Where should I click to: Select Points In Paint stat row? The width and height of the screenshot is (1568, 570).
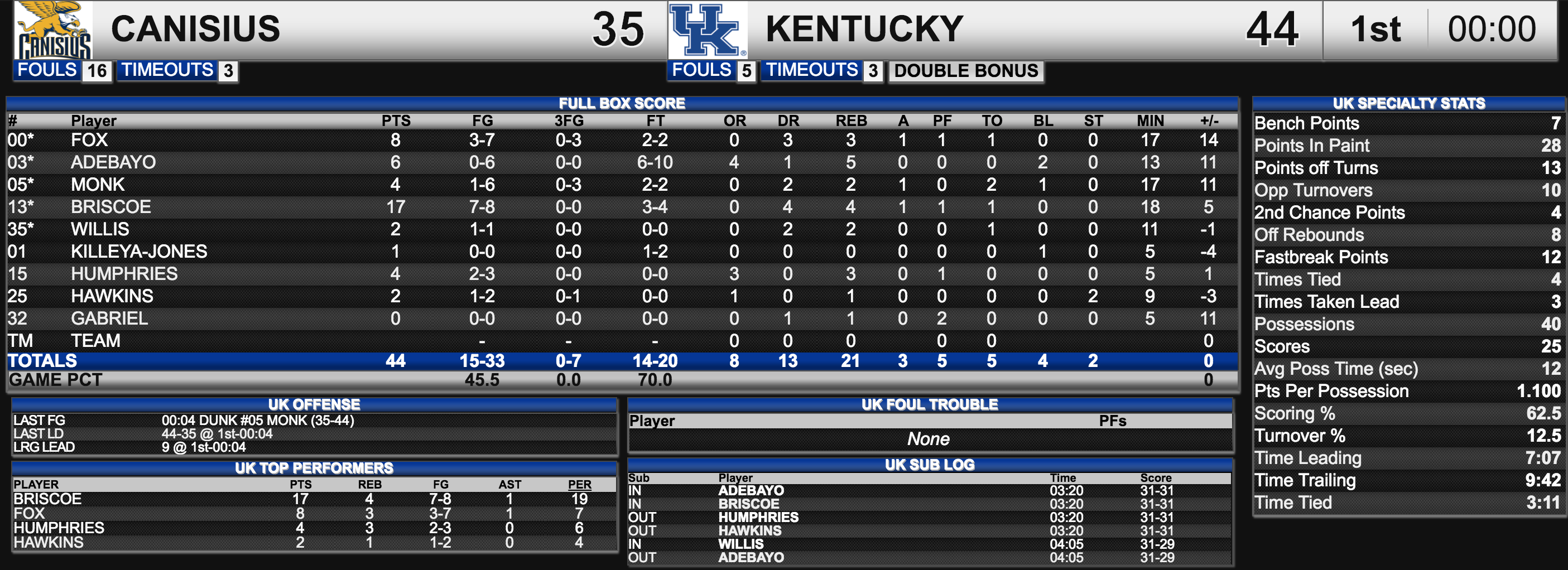[x=1408, y=146]
